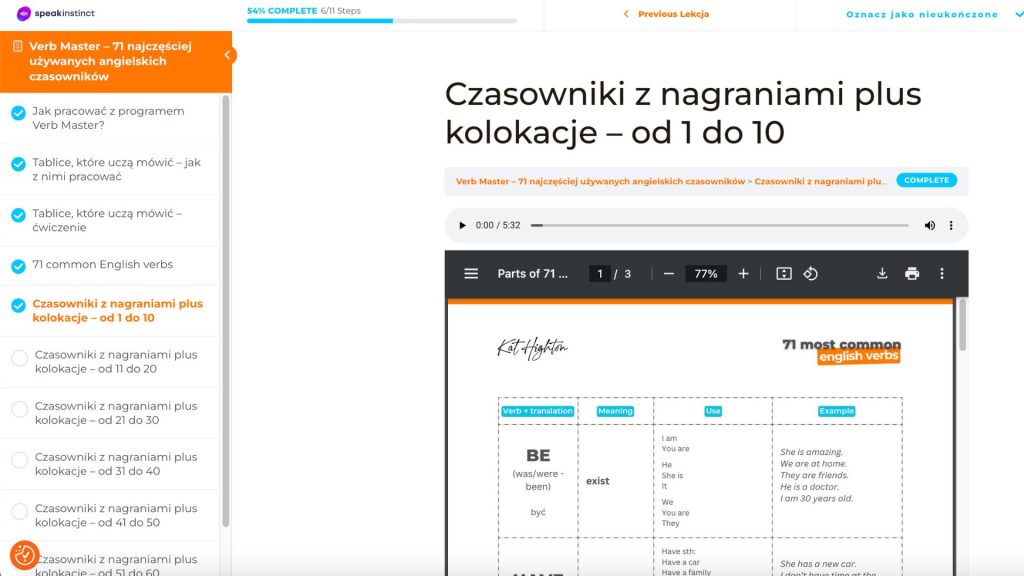Click the '71 most common english verbs' badge
Image resolution: width=1024 pixels, height=576 pixels.
pyautogui.click(x=842, y=351)
